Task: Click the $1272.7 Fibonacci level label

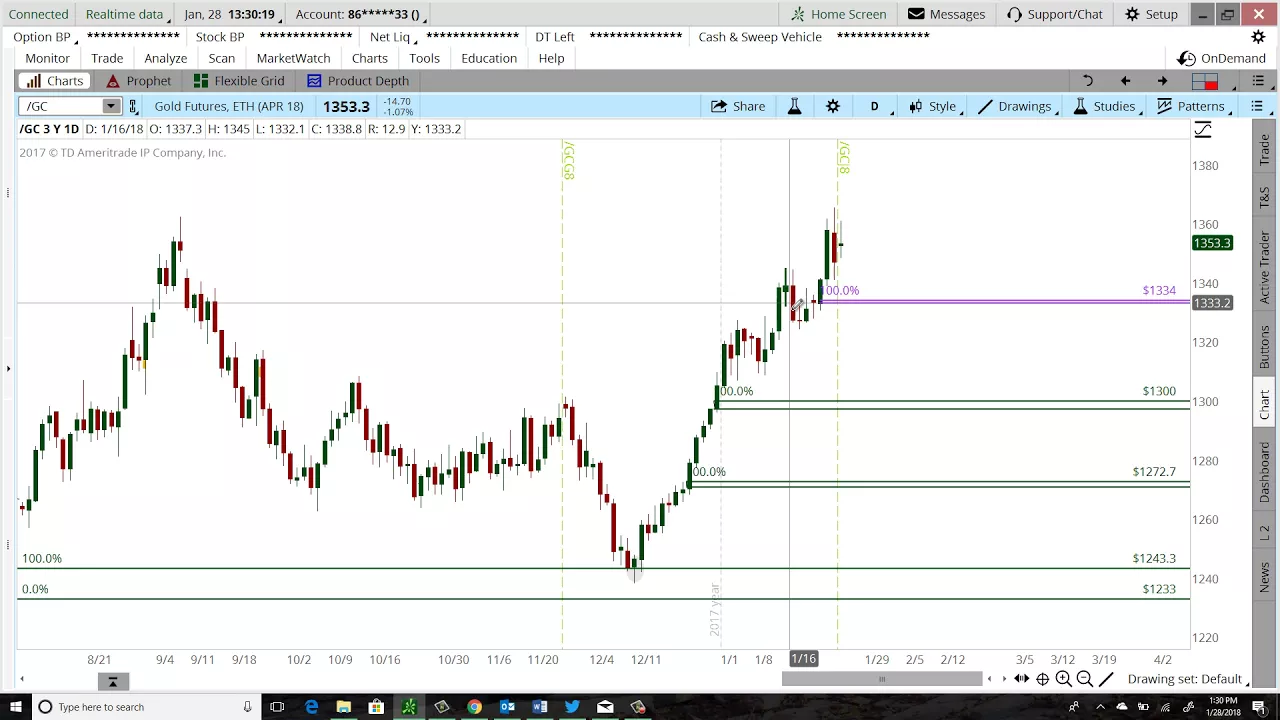Action: point(1154,472)
